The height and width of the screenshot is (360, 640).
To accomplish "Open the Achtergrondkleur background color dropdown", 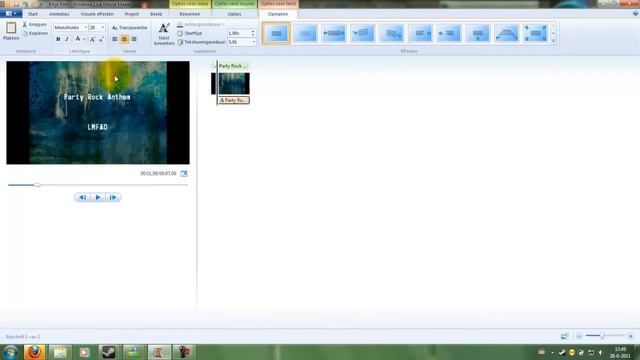I will (x=200, y=24).
